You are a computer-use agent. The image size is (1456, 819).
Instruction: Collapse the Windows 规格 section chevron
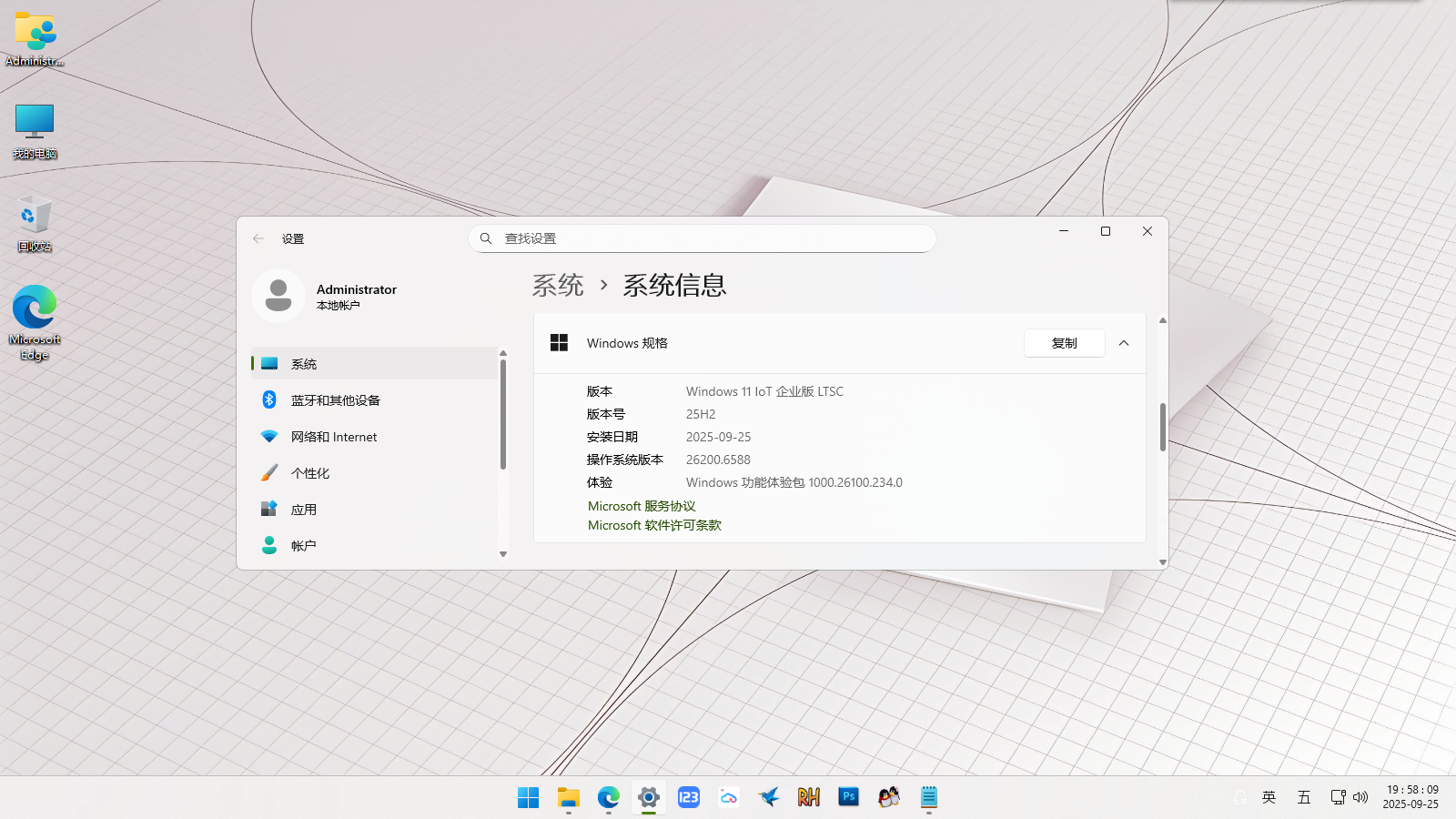pyautogui.click(x=1124, y=343)
